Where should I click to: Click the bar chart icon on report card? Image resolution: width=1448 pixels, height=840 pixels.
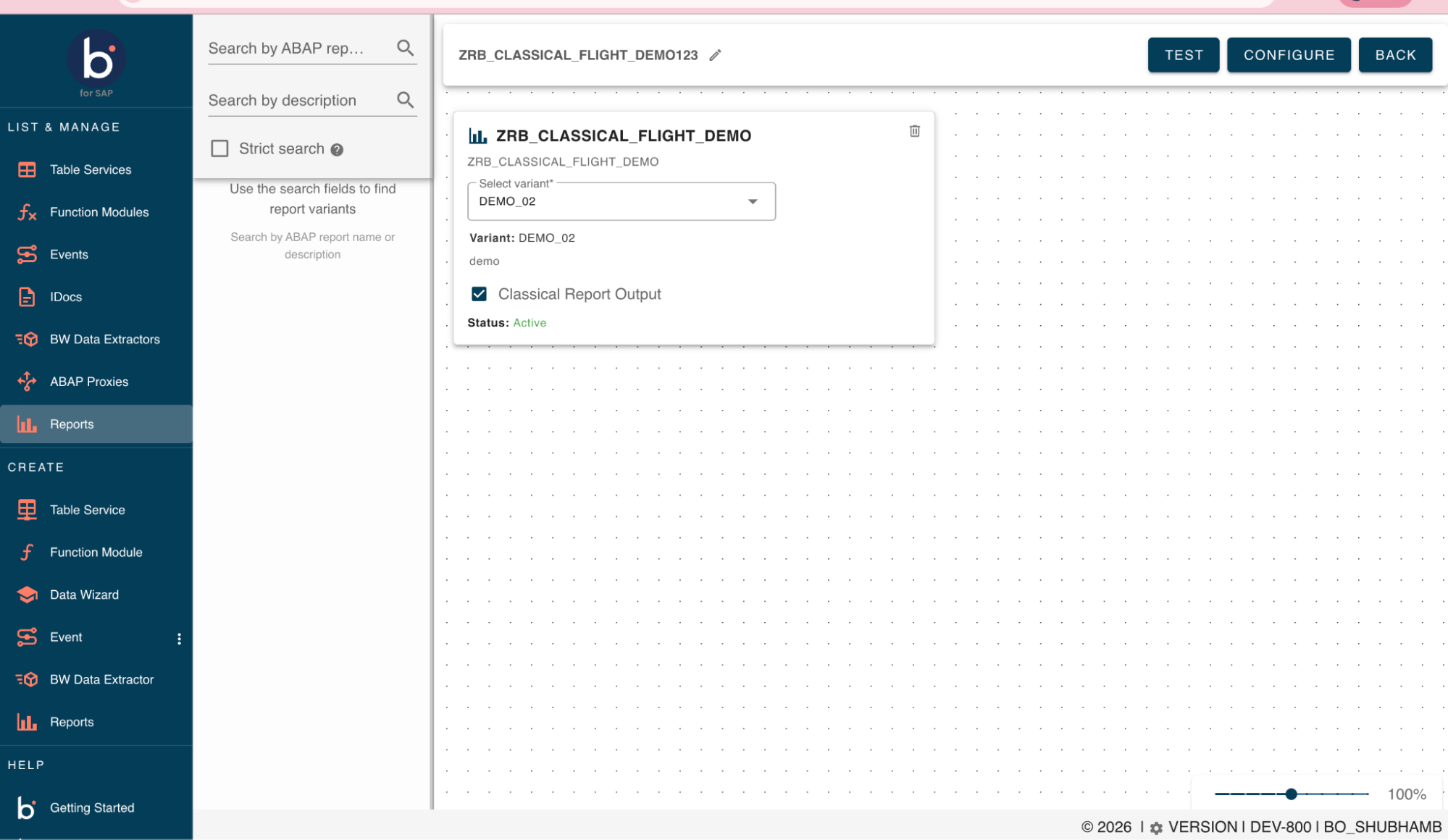(478, 135)
